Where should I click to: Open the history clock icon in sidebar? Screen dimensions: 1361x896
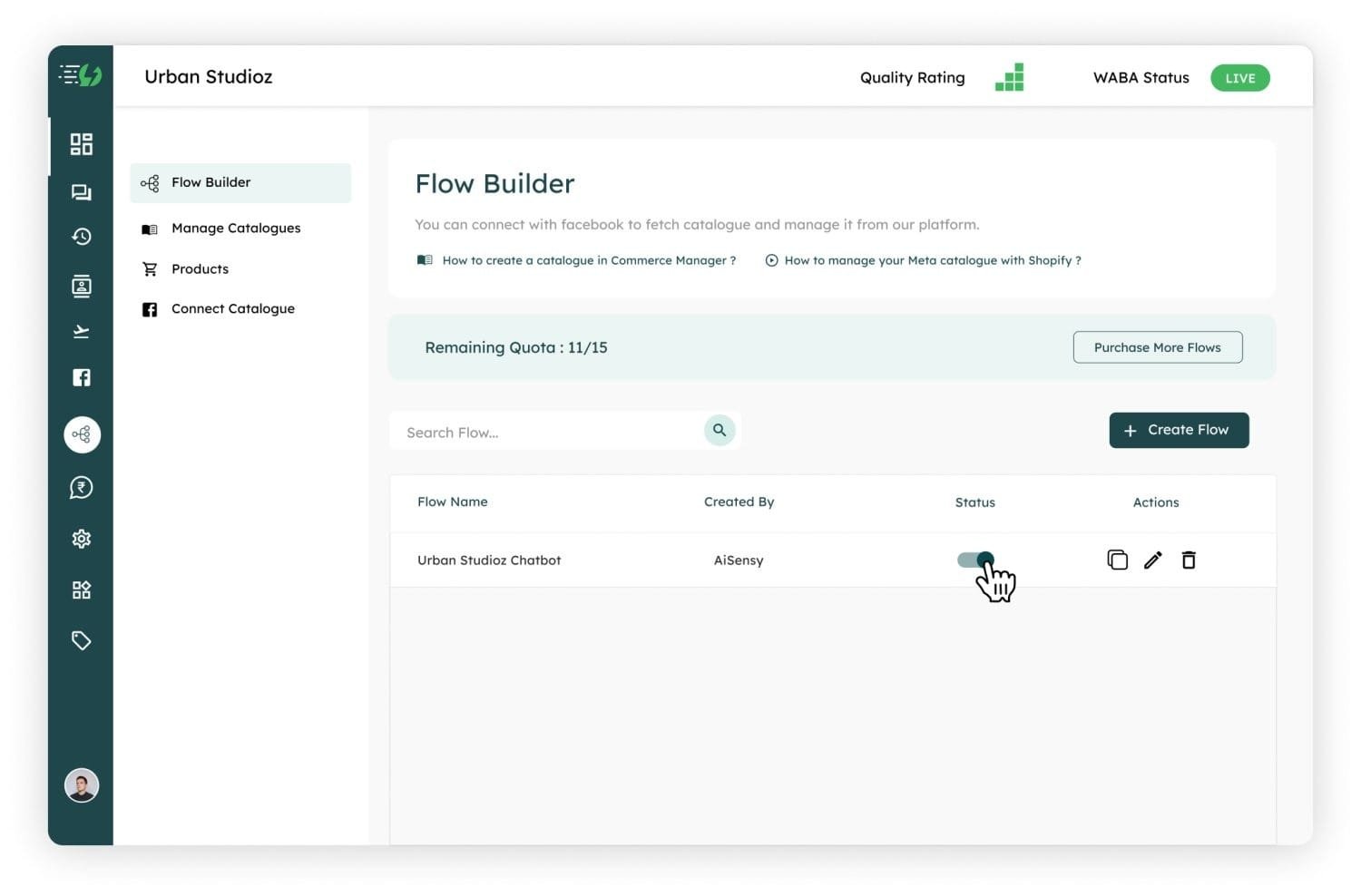click(82, 237)
